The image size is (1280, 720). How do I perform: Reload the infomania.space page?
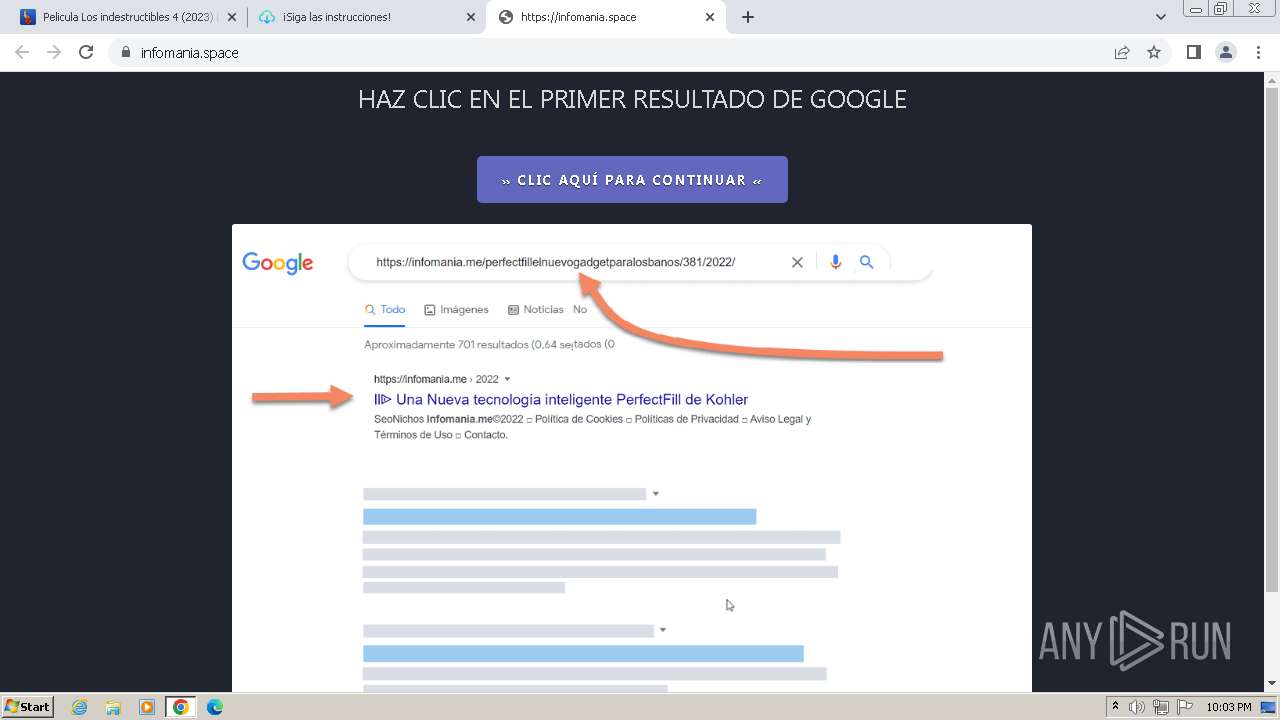pos(86,52)
